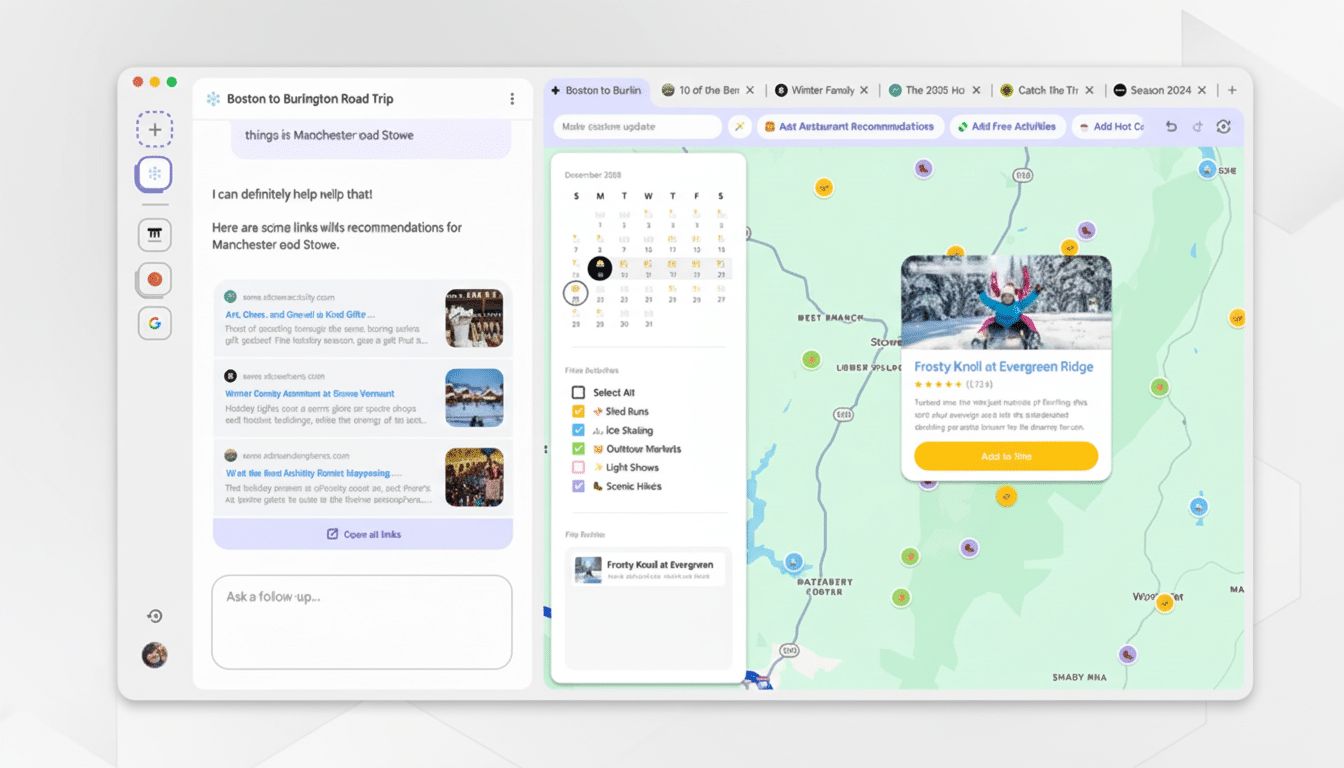Click the history icon near the bottom left
The width and height of the screenshot is (1344, 768).
155,616
